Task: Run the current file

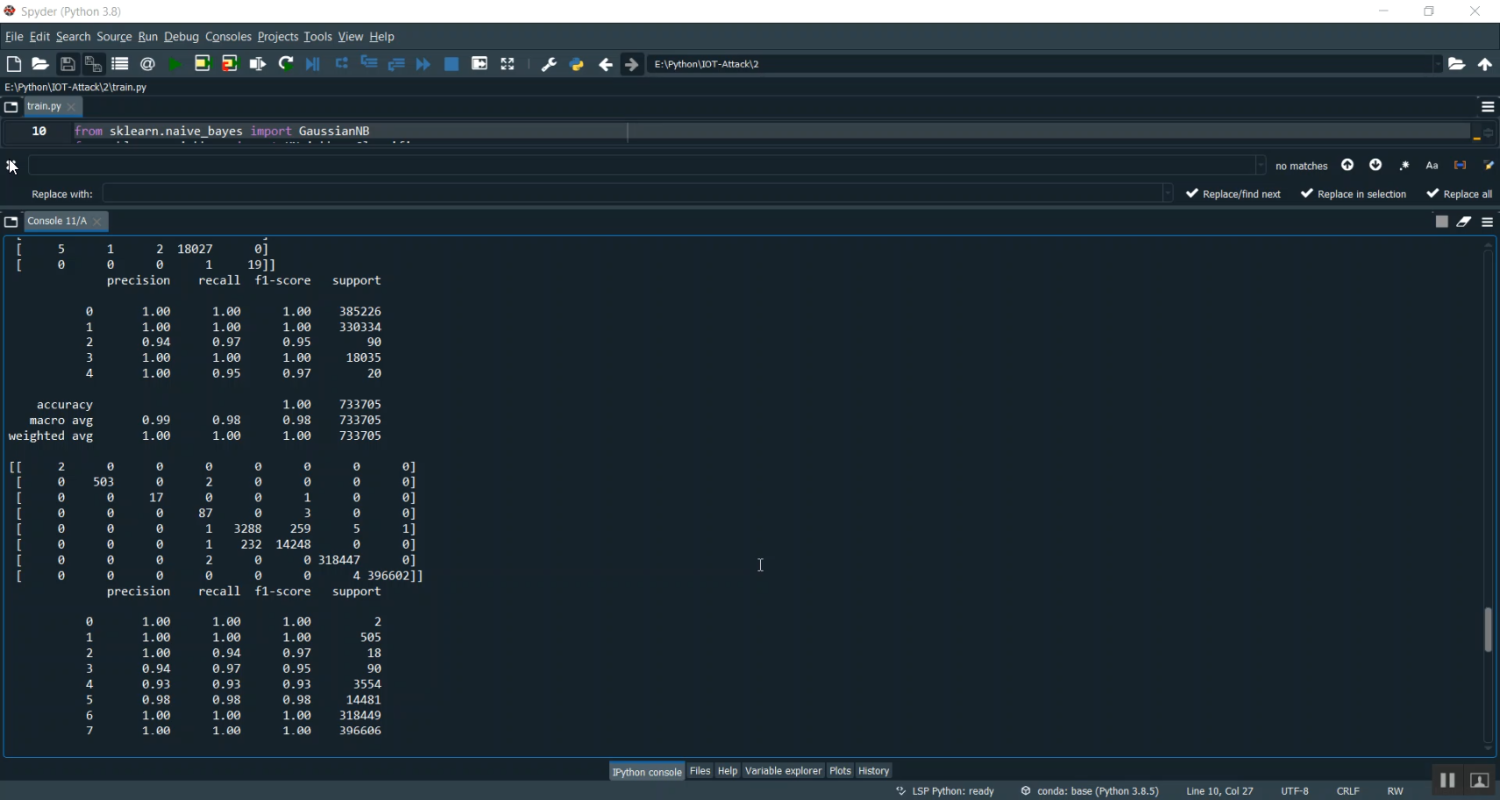Action: click(173, 63)
